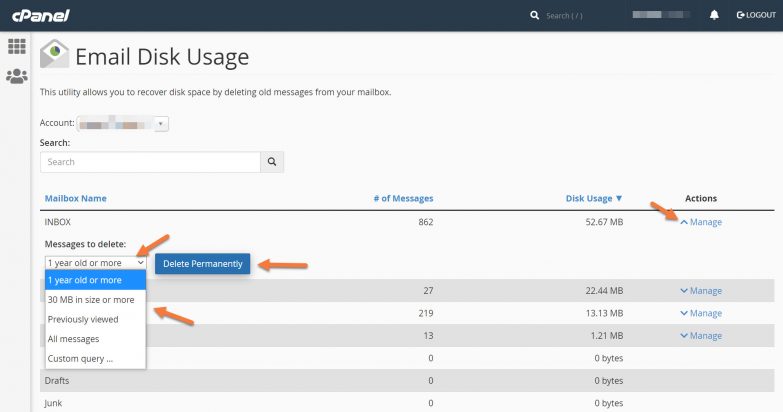The width and height of the screenshot is (783, 412).
Task: Open the Messages to delete dropdown
Action: 96,263
